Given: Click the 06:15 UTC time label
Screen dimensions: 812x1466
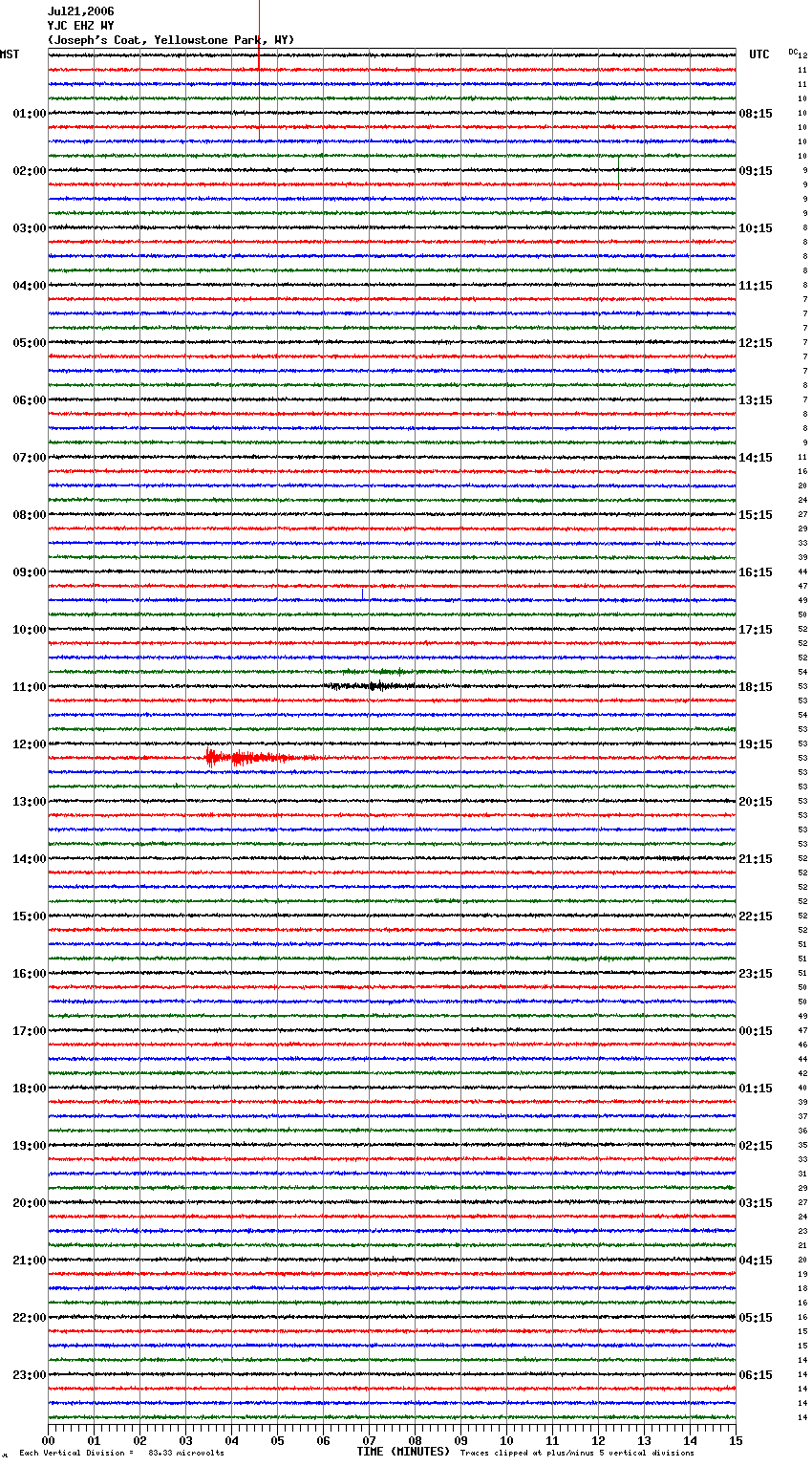Looking at the screenshot, I should (756, 1375).
